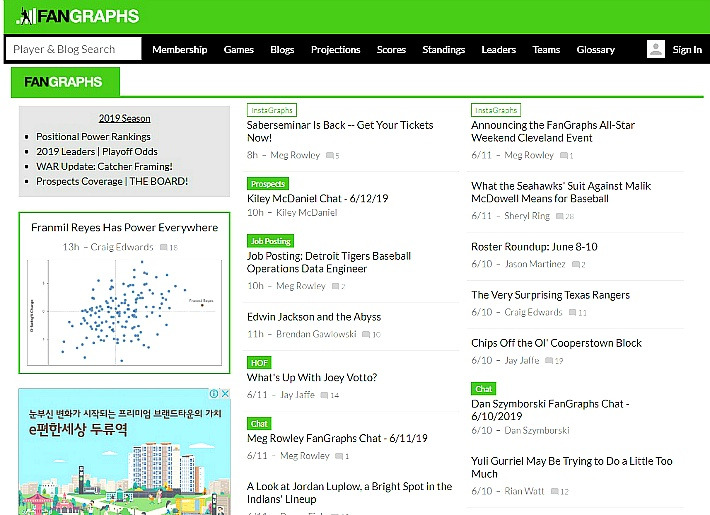Click the HOF category tag

click(259, 363)
